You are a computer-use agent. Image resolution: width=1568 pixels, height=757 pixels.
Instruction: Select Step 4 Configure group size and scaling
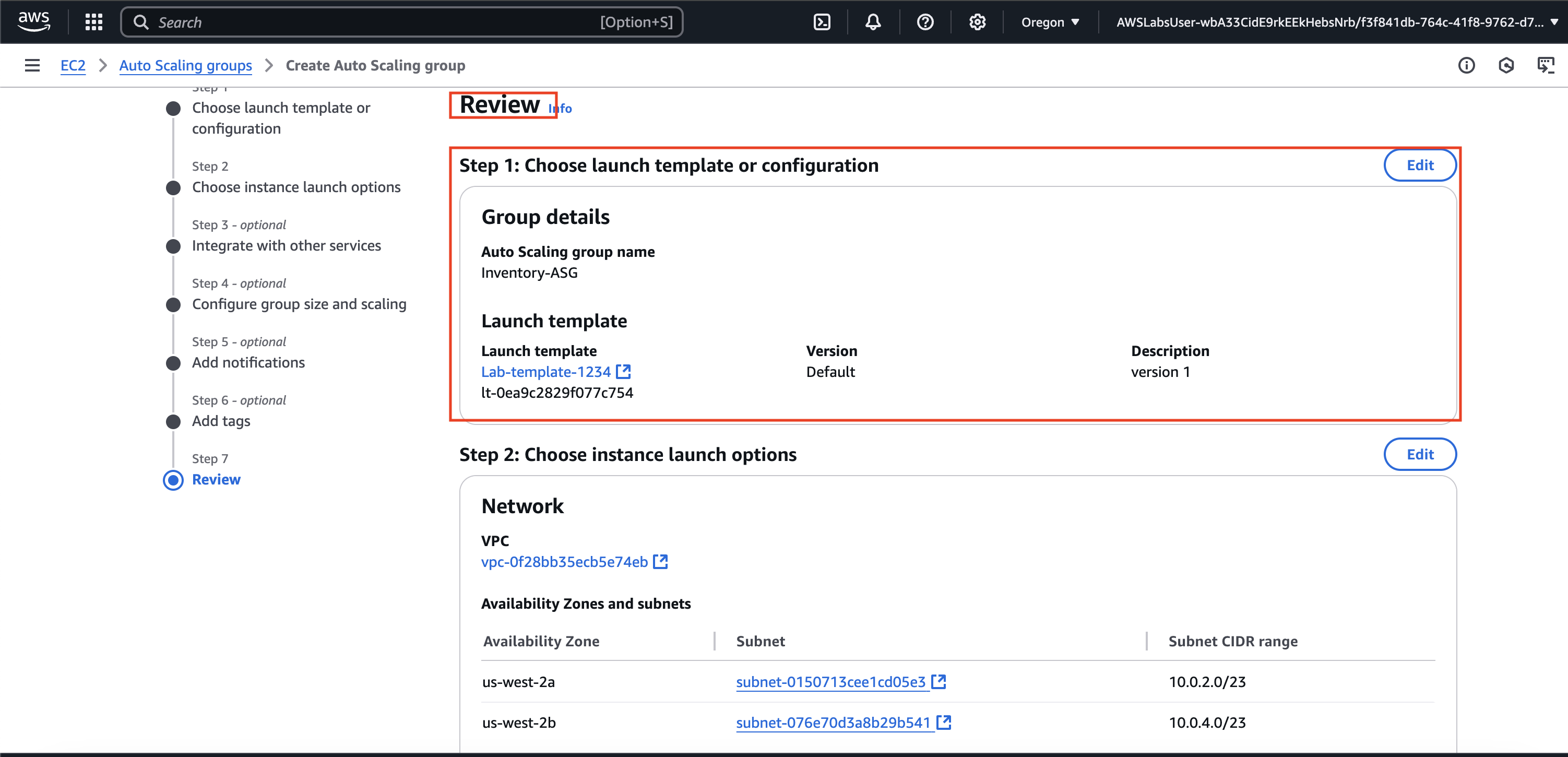click(299, 304)
